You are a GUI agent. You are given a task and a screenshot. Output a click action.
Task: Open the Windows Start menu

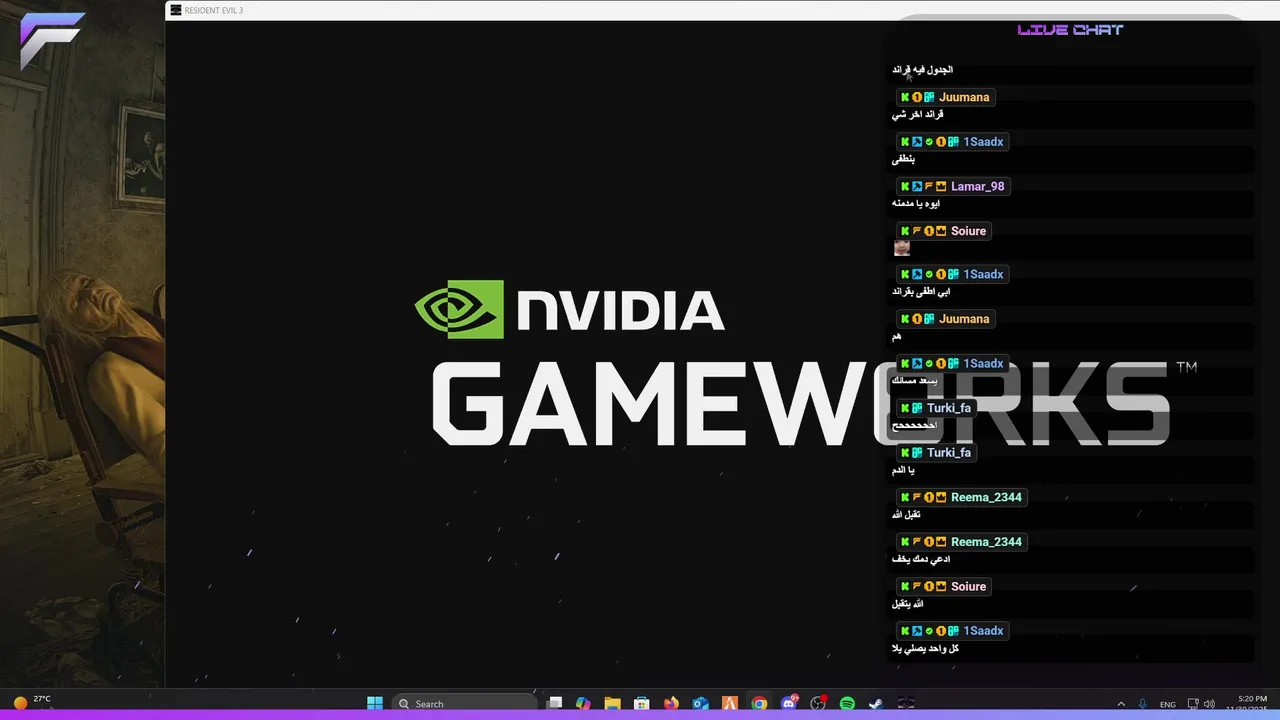(x=375, y=703)
